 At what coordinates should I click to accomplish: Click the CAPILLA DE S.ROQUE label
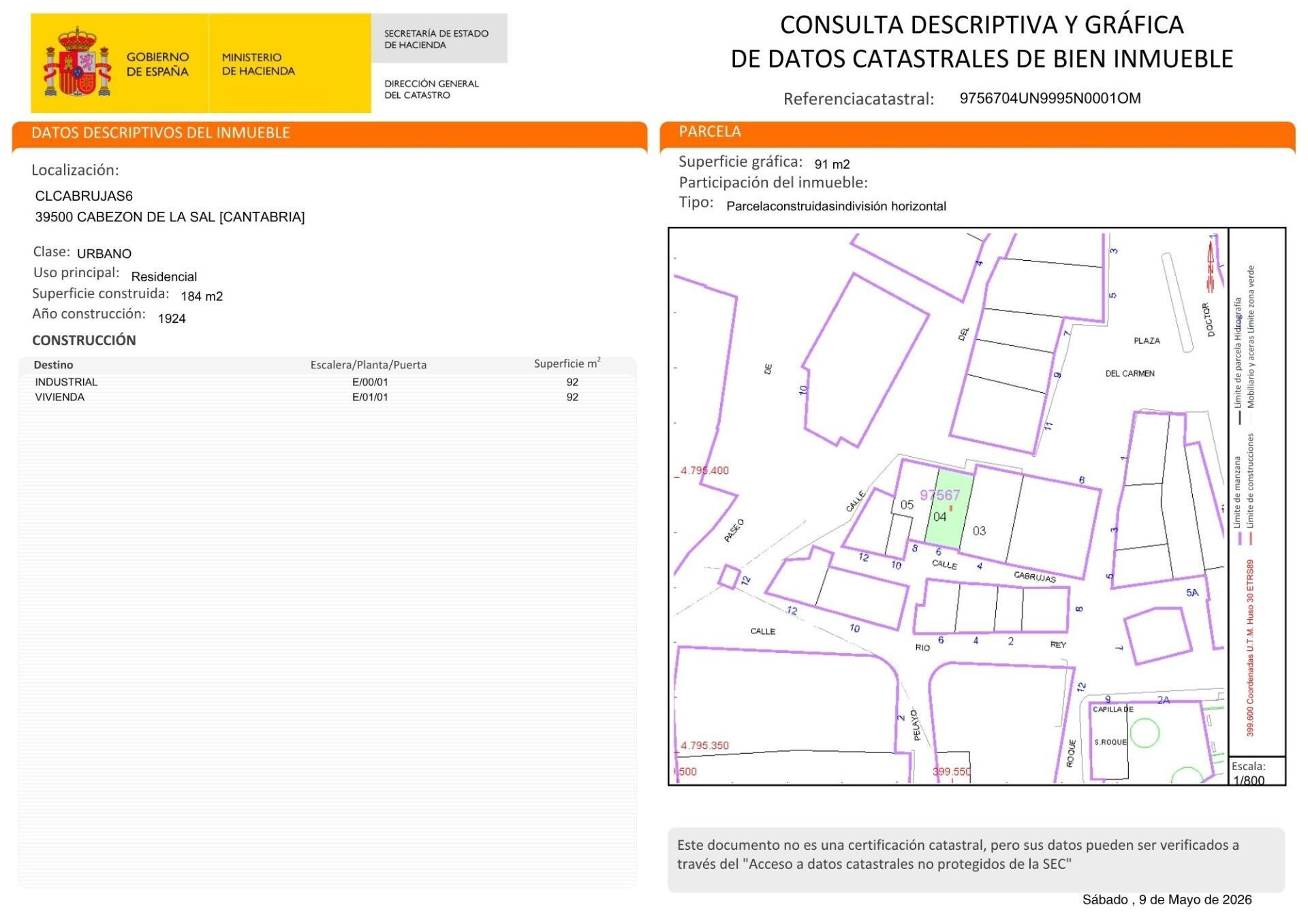[1112, 725]
